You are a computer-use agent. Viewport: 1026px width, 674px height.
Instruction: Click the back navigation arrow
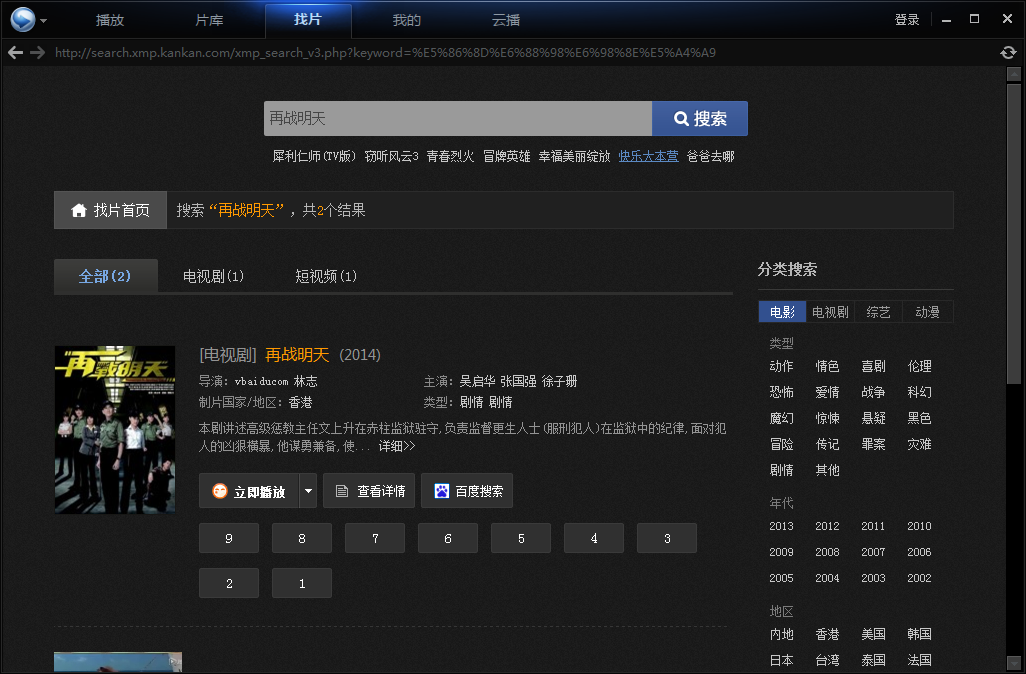[x=14, y=52]
